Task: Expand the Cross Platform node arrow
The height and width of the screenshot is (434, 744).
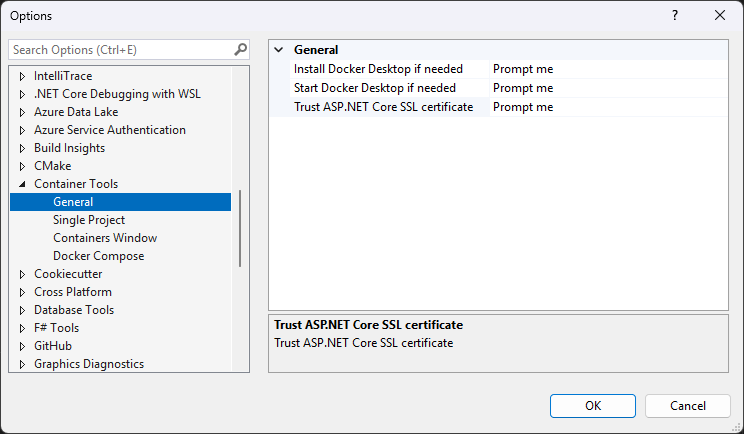Action: [x=22, y=292]
